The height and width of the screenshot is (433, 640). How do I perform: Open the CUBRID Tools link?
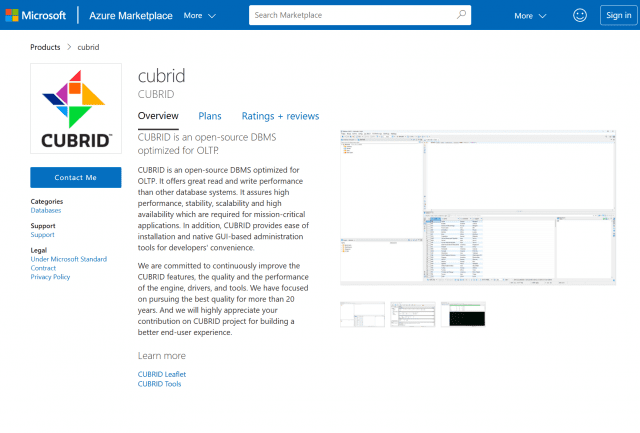160,384
